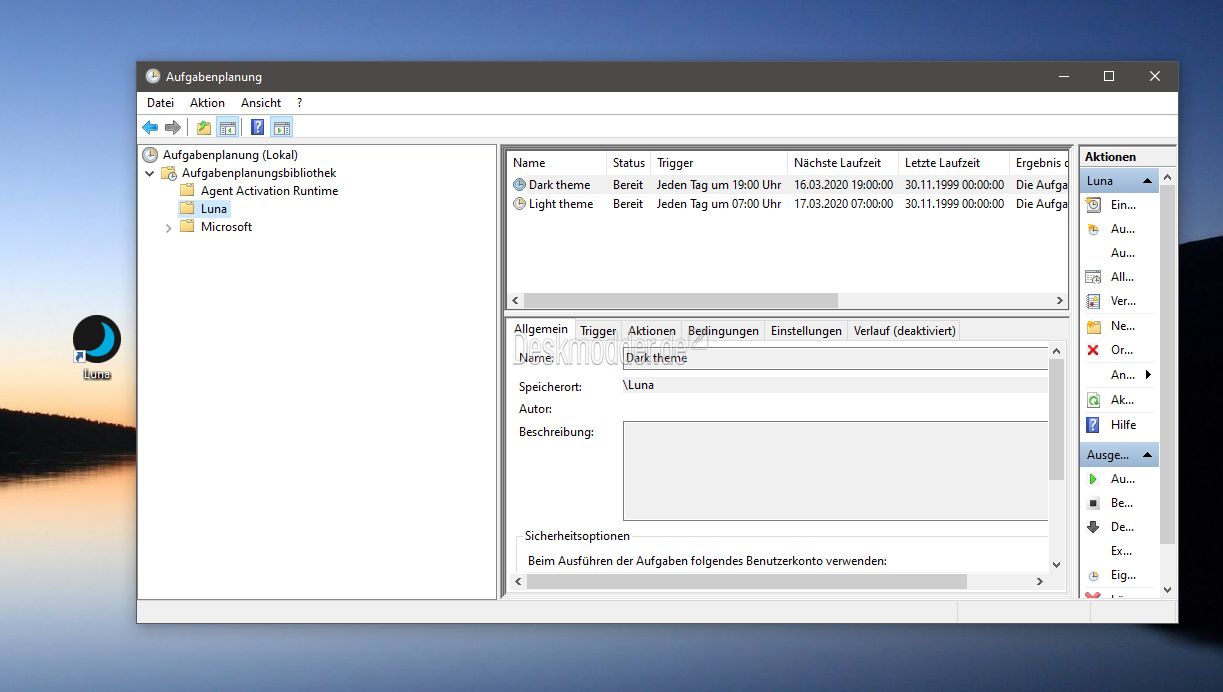Switch to the Allgemein tab

point(541,329)
